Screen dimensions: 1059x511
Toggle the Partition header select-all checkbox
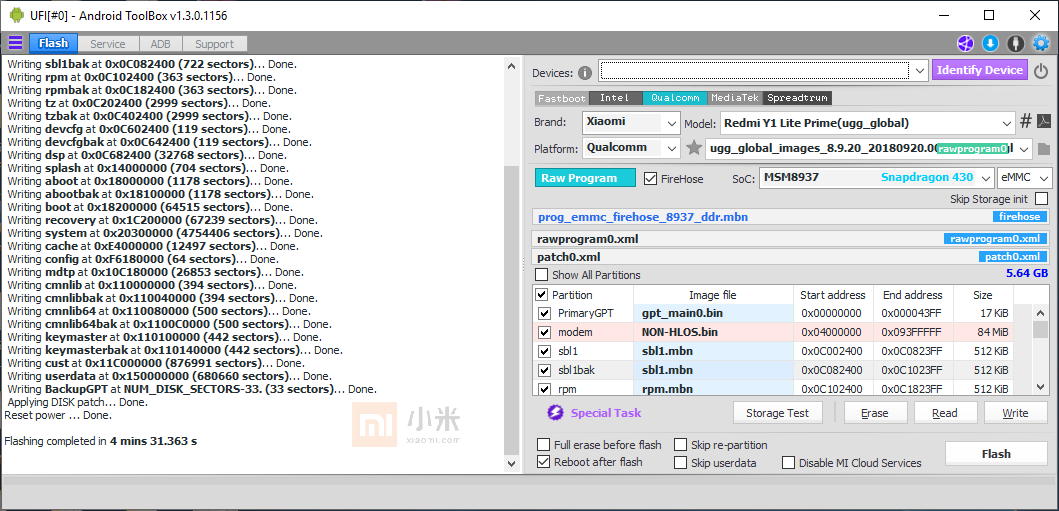click(x=542, y=295)
